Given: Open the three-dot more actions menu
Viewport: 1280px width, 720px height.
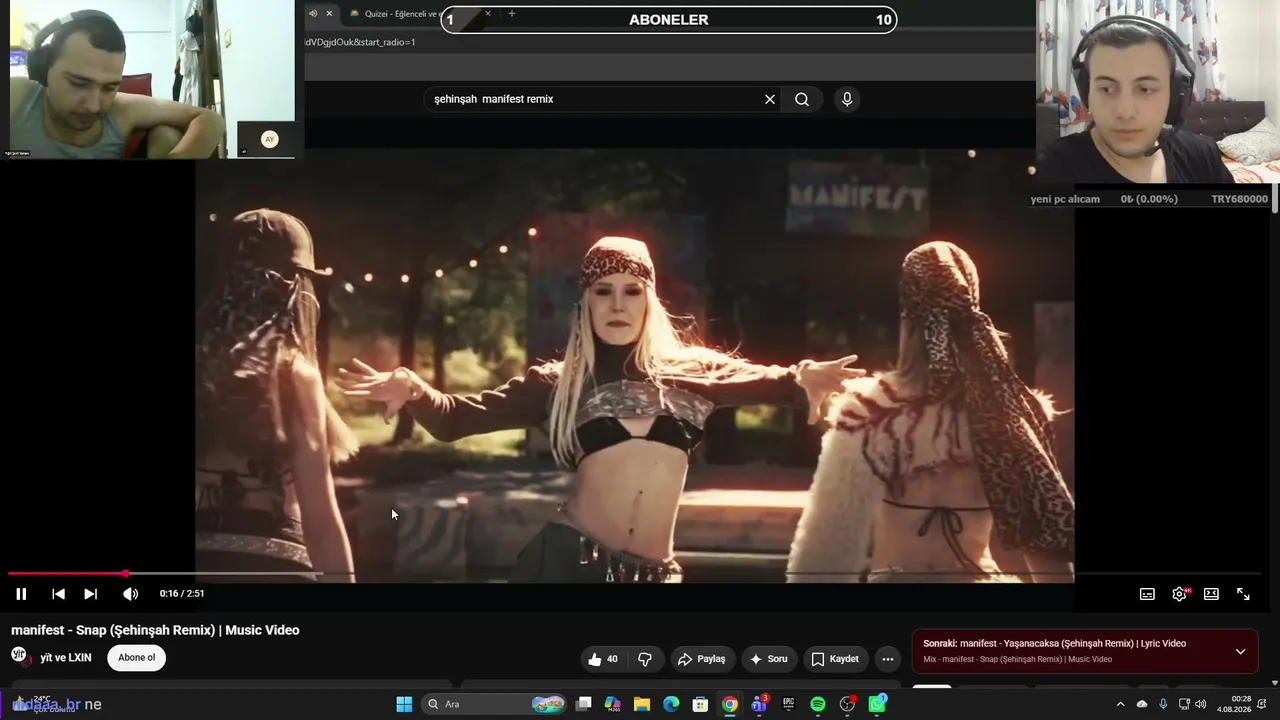Looking at the screenshot, I should point(887,659).
